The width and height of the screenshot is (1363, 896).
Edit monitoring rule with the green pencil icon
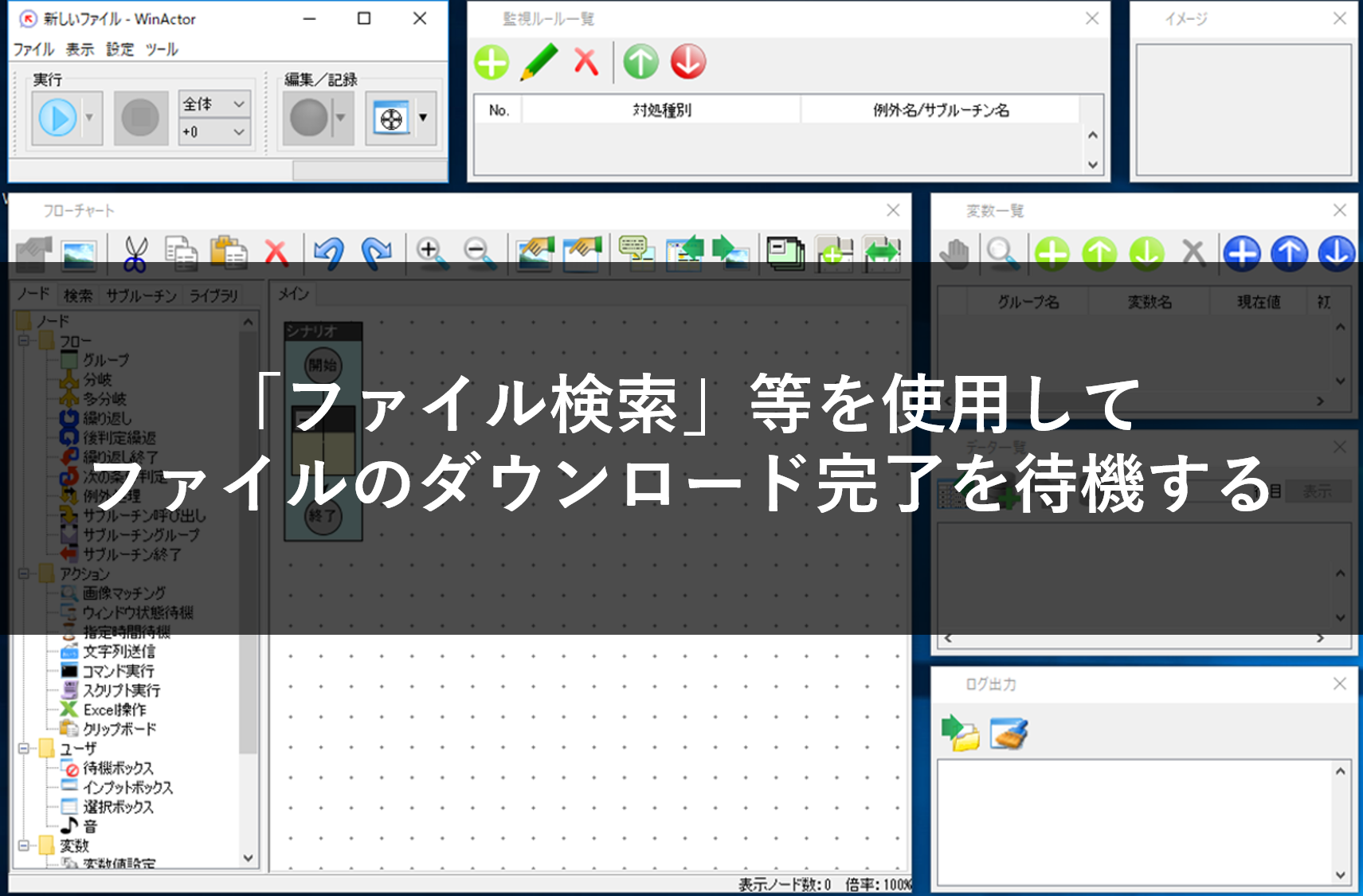(x=539, y=62)
